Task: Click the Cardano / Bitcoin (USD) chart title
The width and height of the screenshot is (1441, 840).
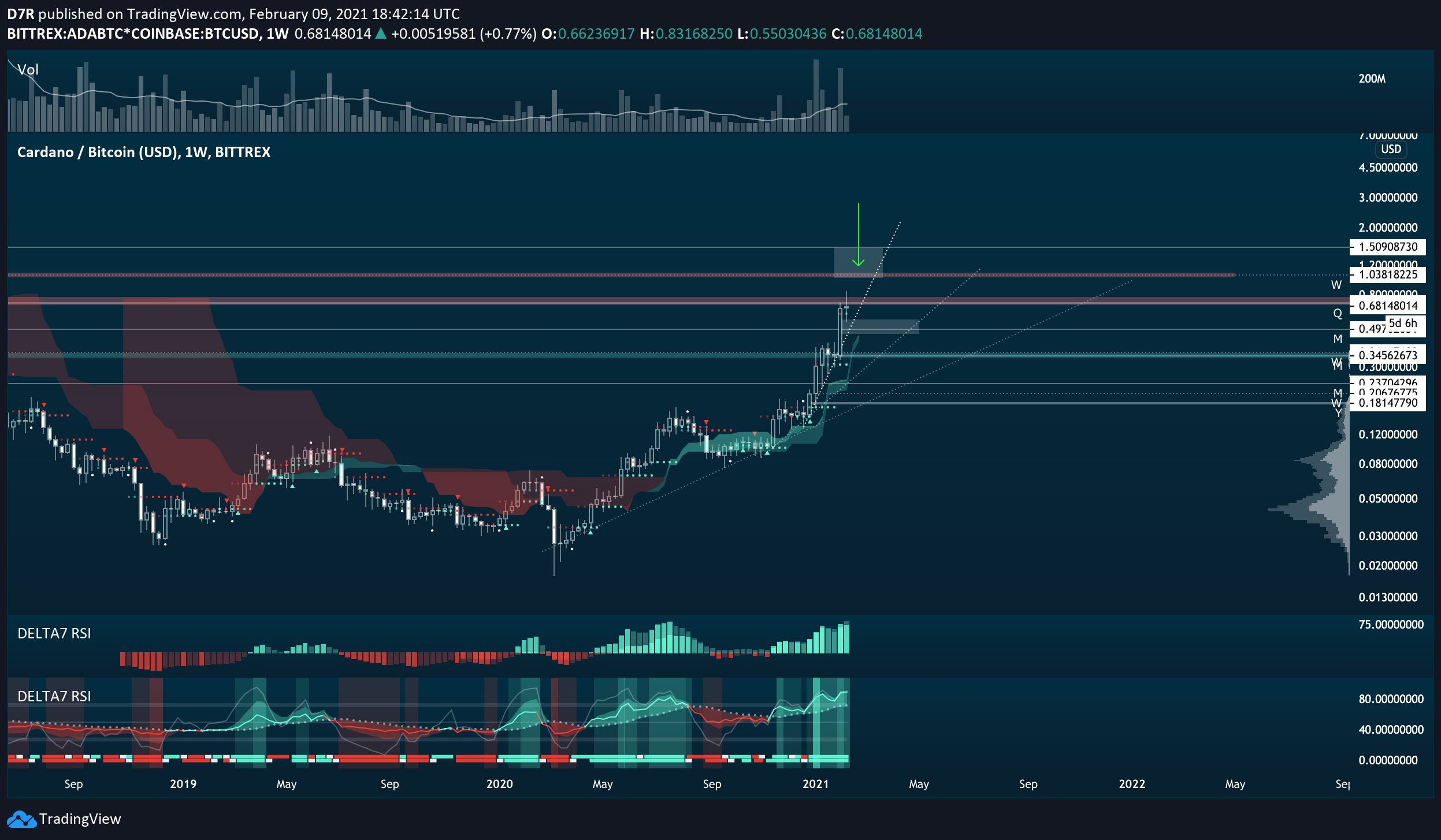Action: 144,153
